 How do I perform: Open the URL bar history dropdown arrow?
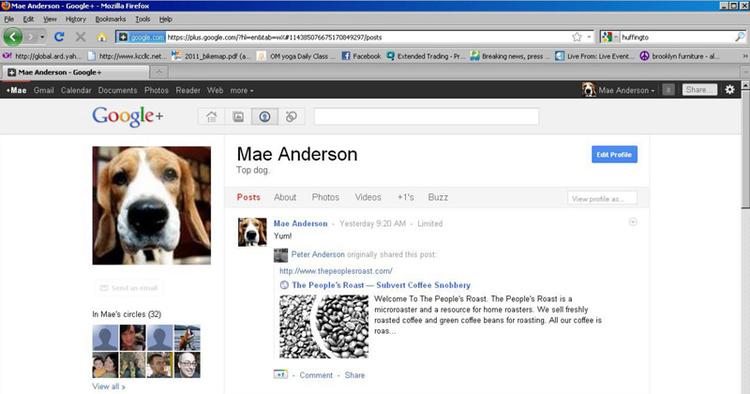point(589,37)
